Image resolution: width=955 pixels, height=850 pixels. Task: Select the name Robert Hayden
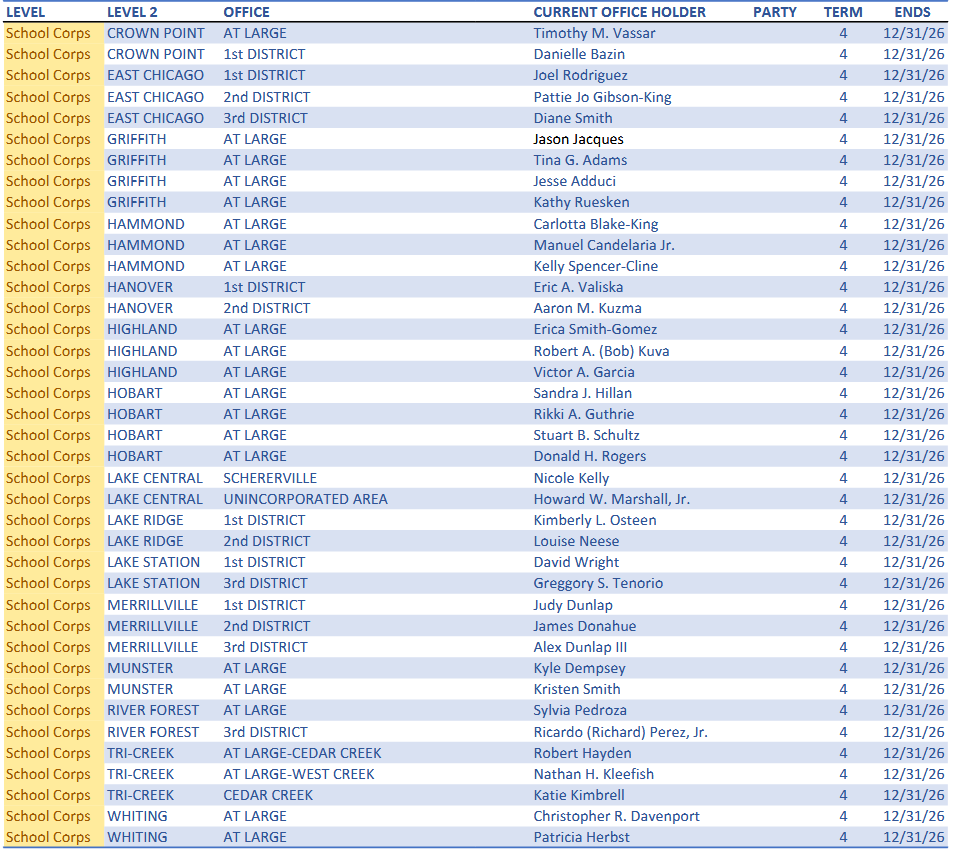(582, 753)
